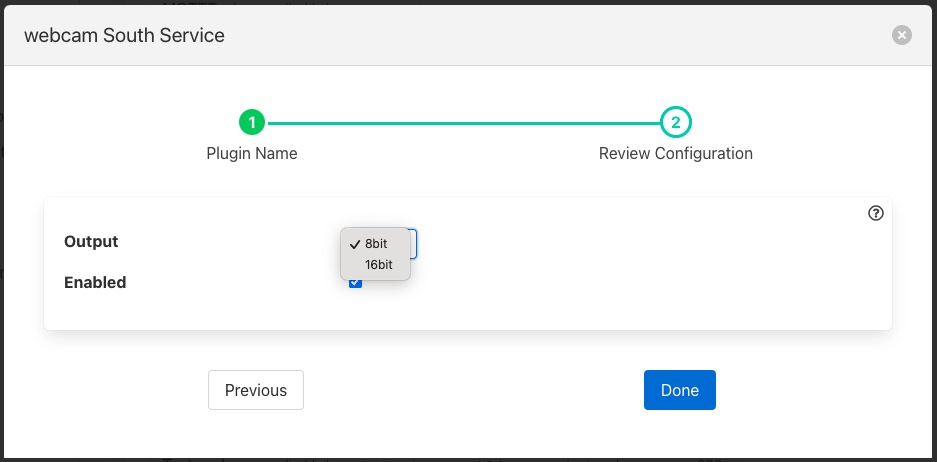937x462 pixels.
Task: Select 8bit from the Output list
Action: [376, 244]
